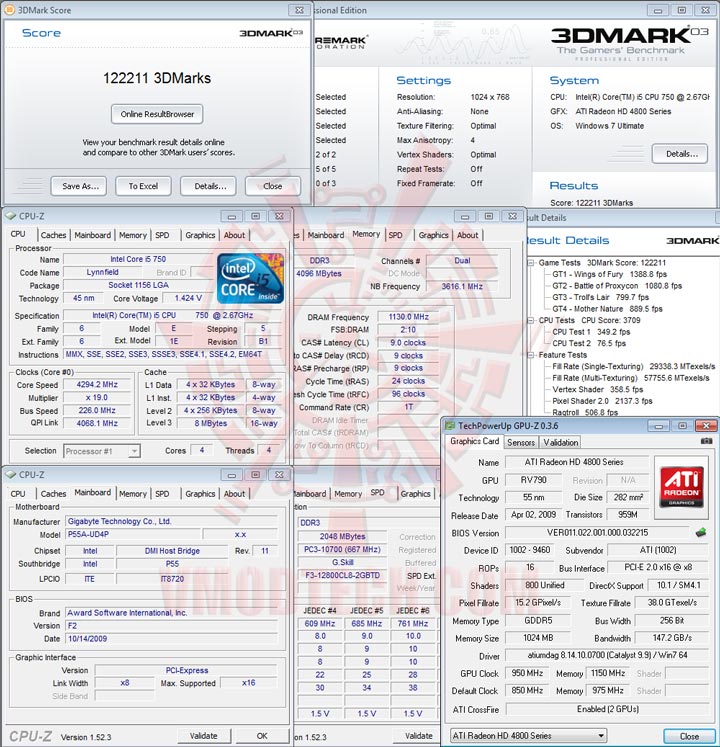The image size is (720, 747).
Task: Click the ATI Radeon logo in GPU-Z
Action: pyautogui.click(x=681, y=486)
